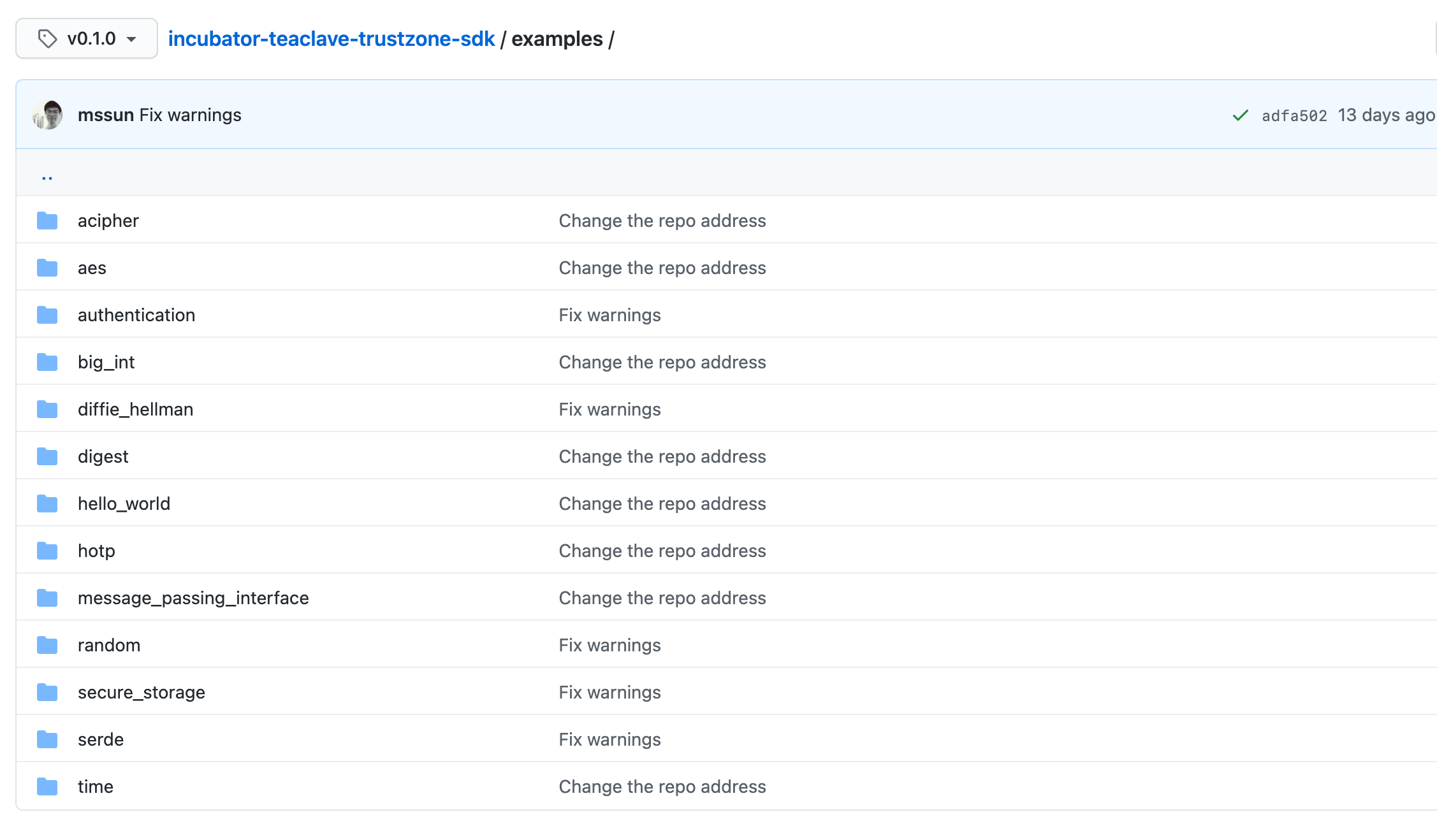Open commit hash adfa502
This screenshot has height=840, width=1437.
tap(1294, 115)
